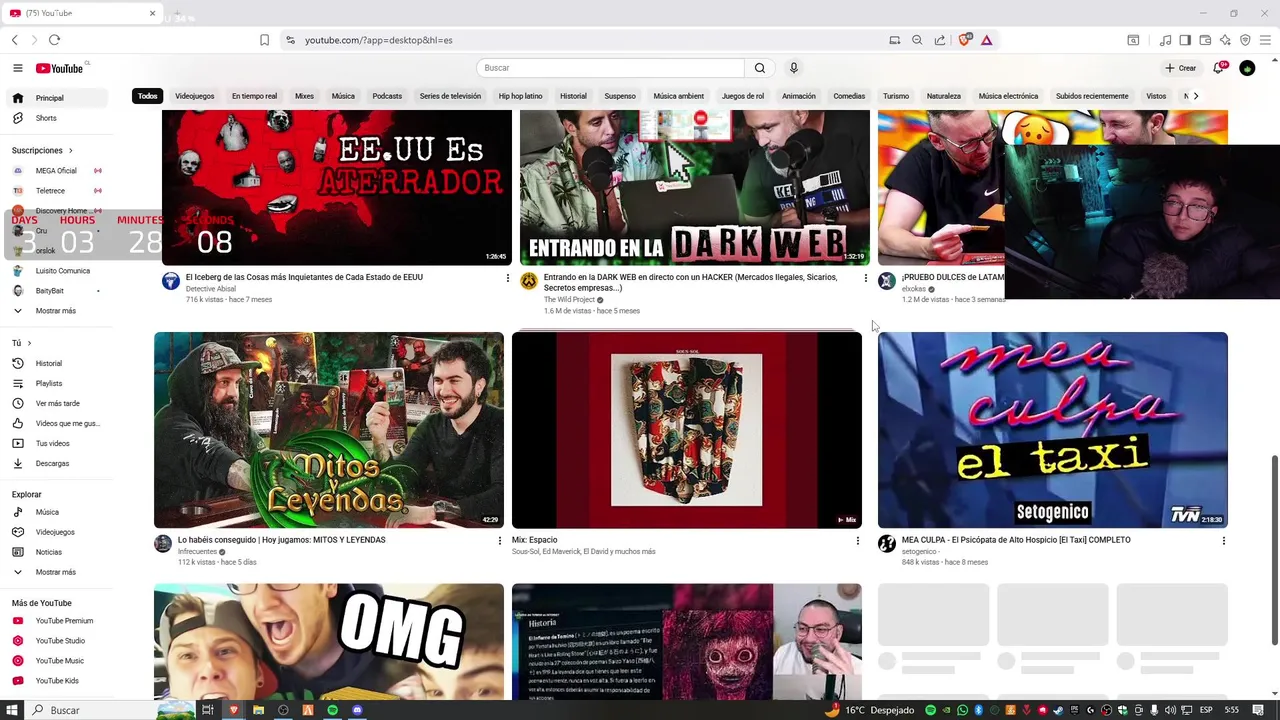Open Brave VPN shield icon
This screenshot has height=720, width=1280.
[x=1245, y=40]
